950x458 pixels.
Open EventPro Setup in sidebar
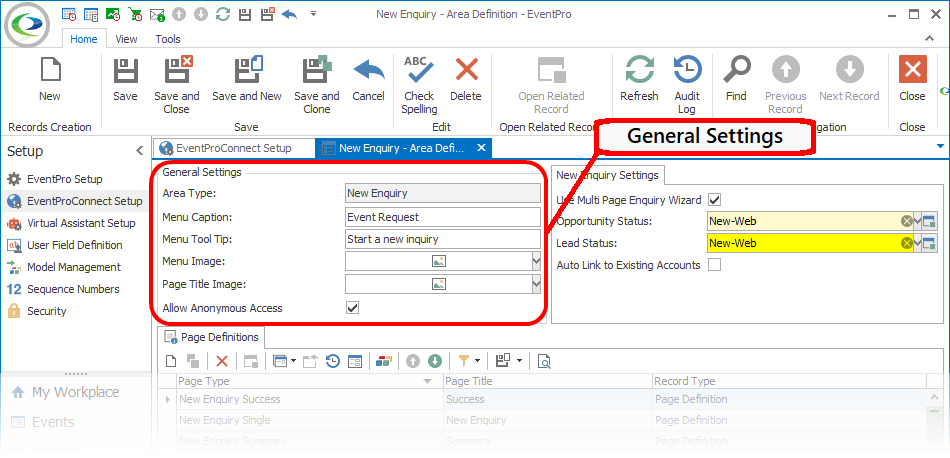[x=65, y=179]
